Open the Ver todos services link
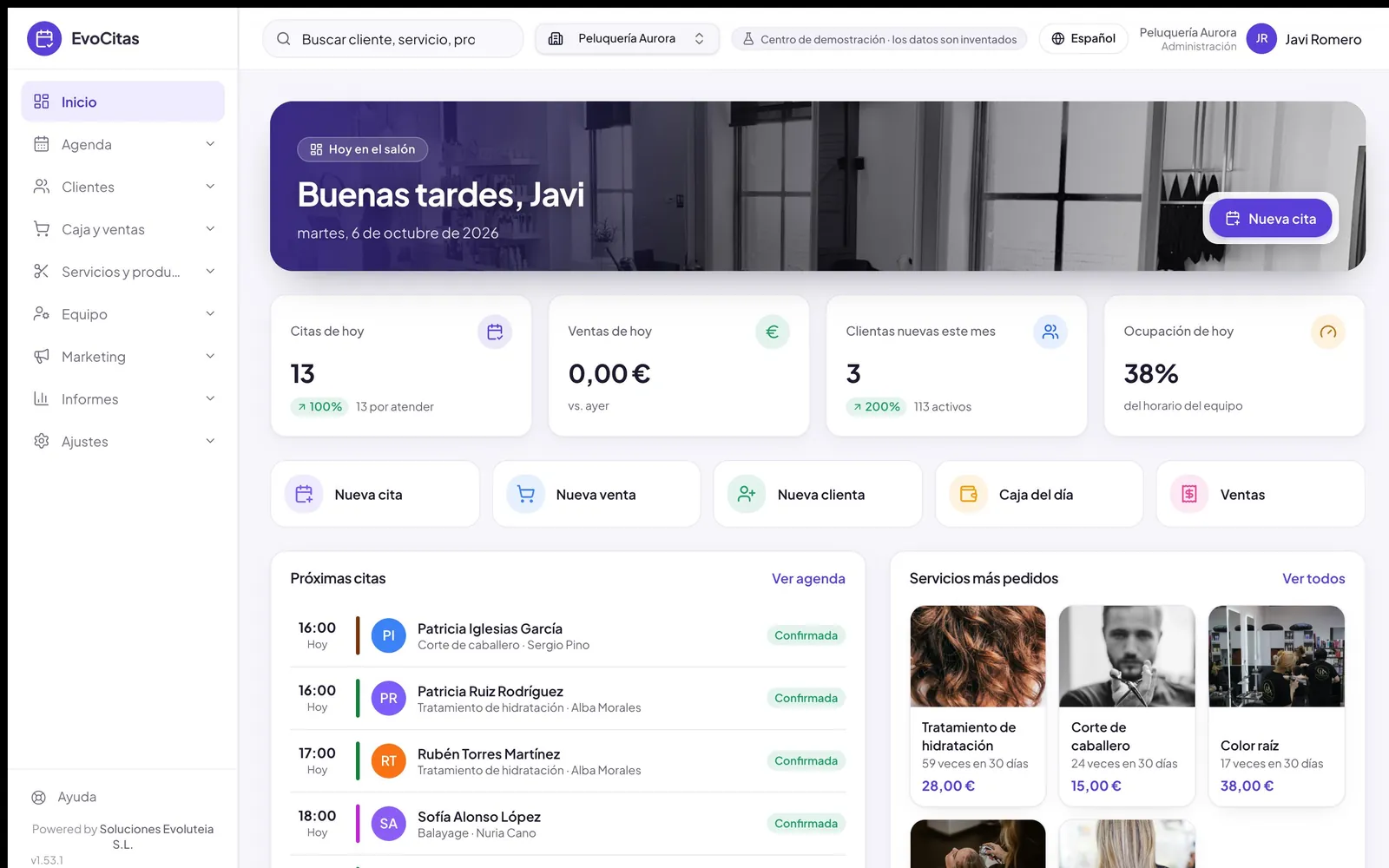This screenshot has width=1389, height=868. [x=1313, y=579]
